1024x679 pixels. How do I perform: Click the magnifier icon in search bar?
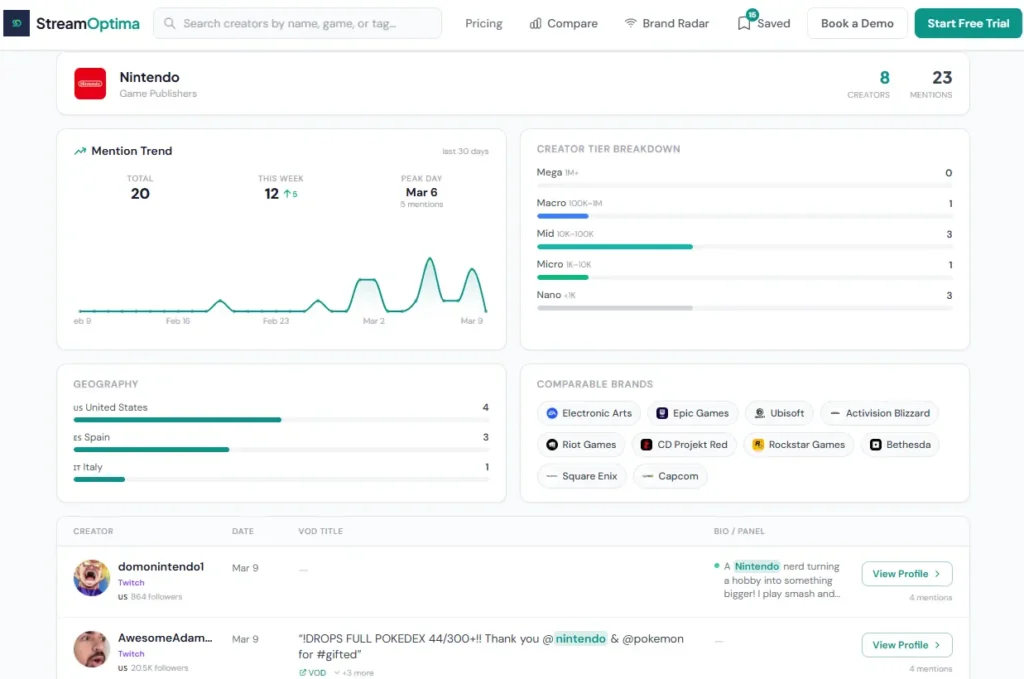(x=170, y=22)
